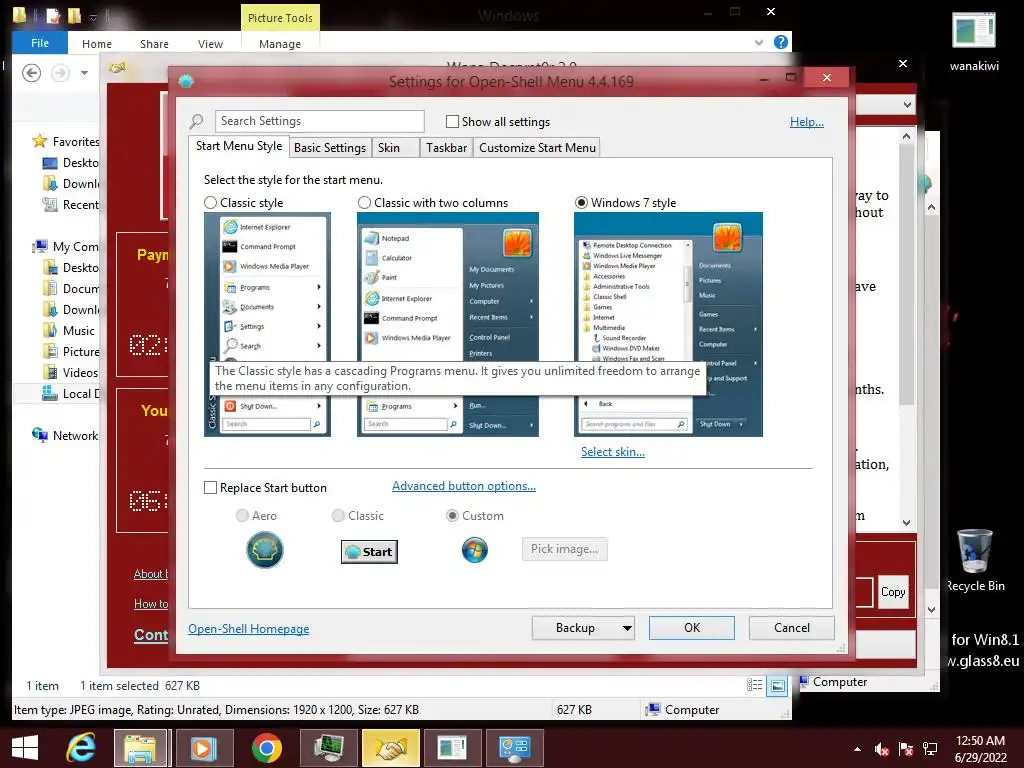
Task: Open the Recycle Bin desktop icon
Action: point(974,561)
